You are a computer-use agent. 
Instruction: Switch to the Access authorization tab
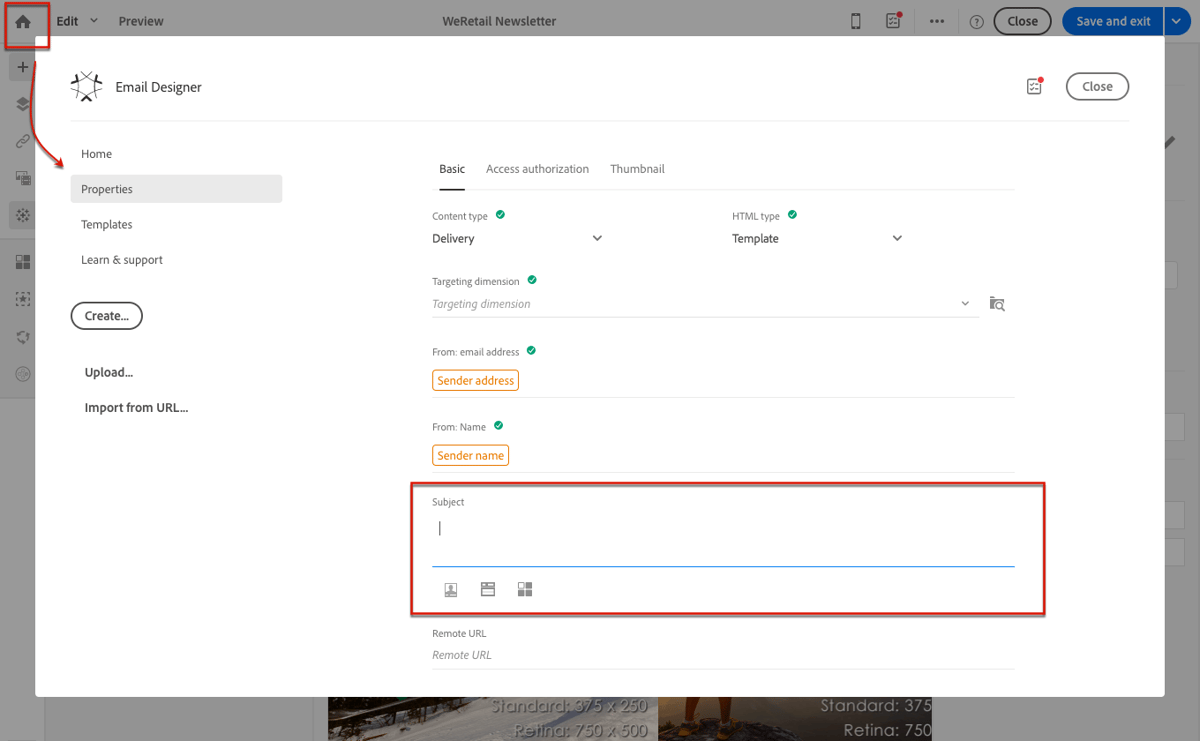point(537,168)
